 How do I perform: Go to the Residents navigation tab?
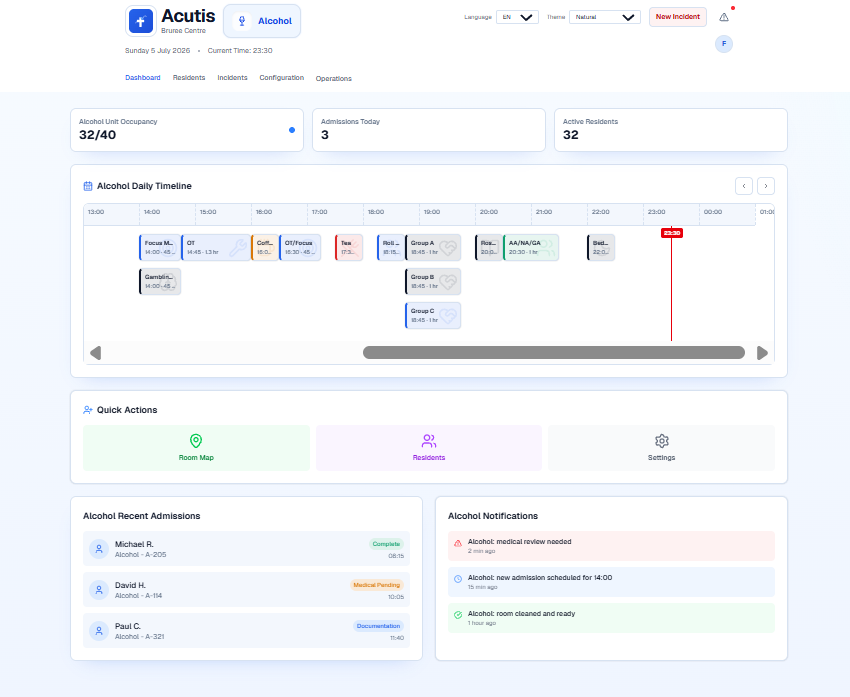[189, 78]
